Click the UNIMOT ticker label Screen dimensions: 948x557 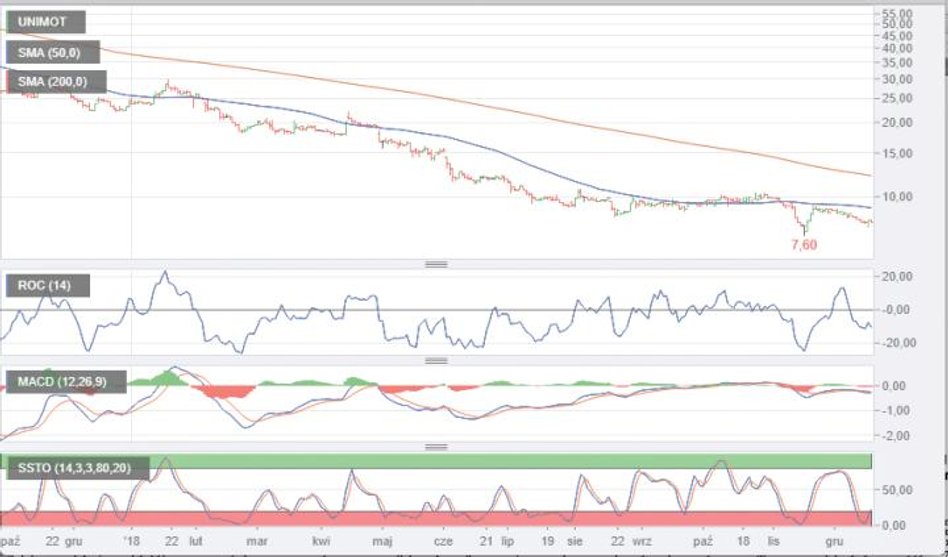click(45, 22)
